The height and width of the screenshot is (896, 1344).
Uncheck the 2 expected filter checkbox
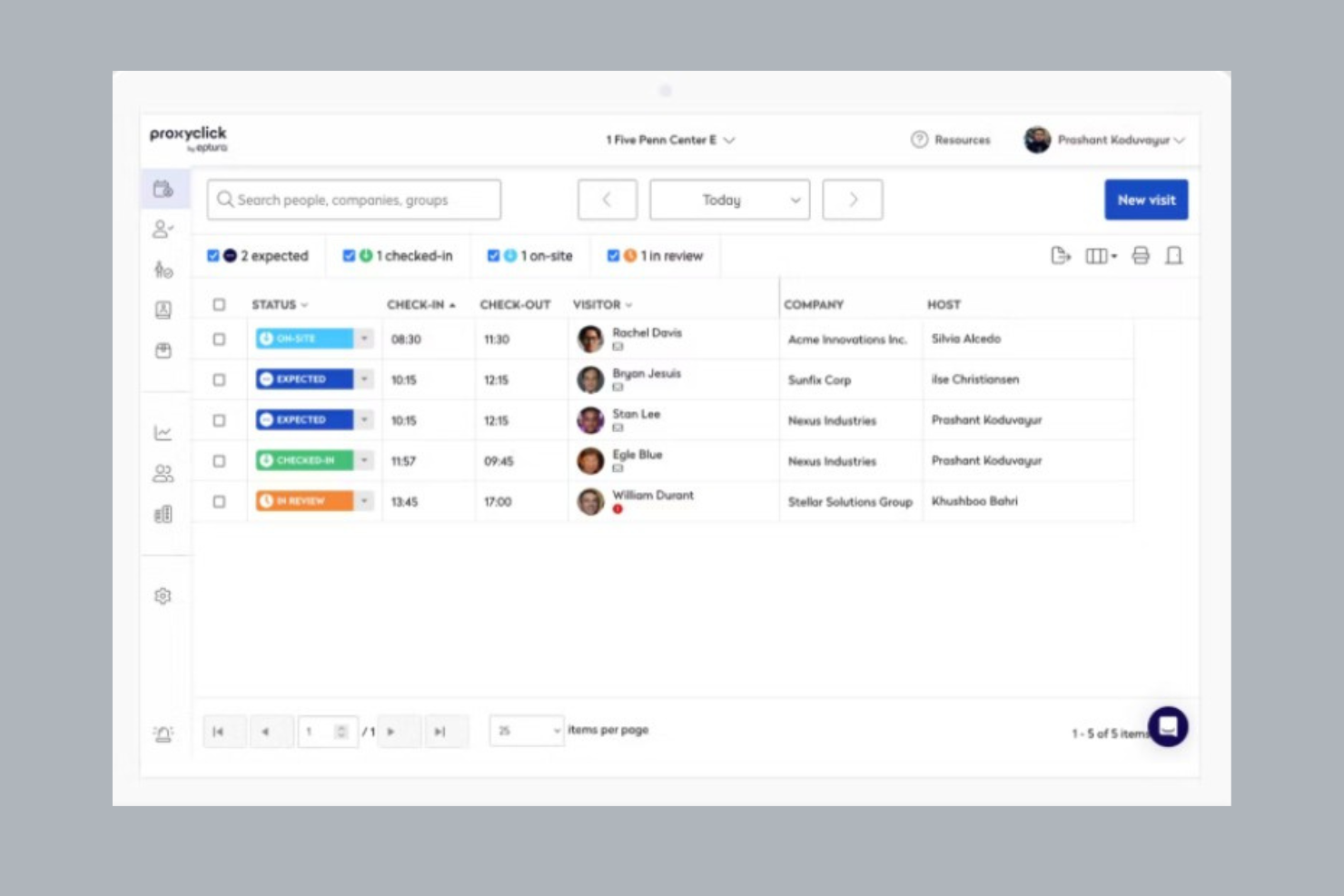coord(212,256)
